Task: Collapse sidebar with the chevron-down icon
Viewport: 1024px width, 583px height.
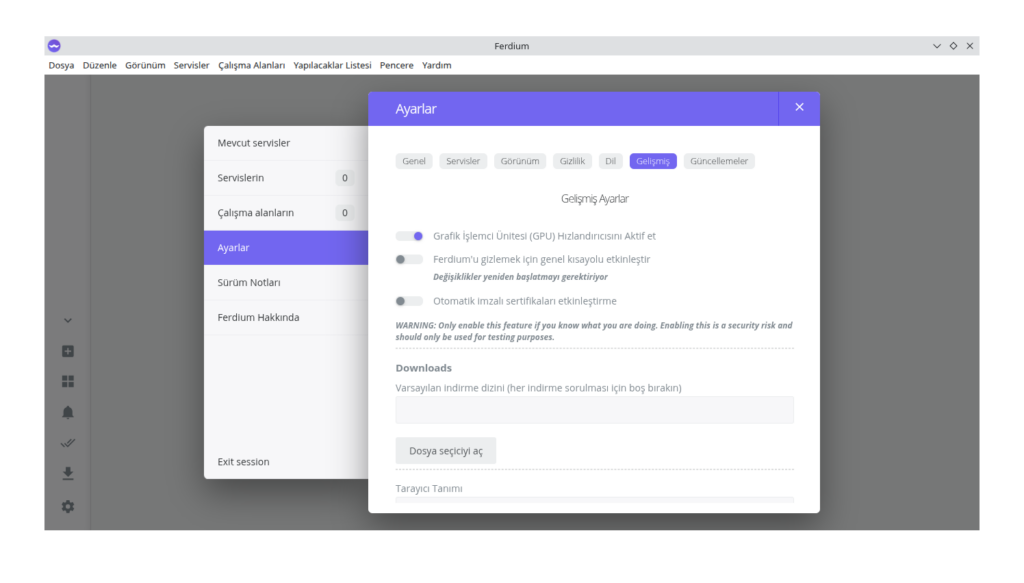Action: coord(68,321)
